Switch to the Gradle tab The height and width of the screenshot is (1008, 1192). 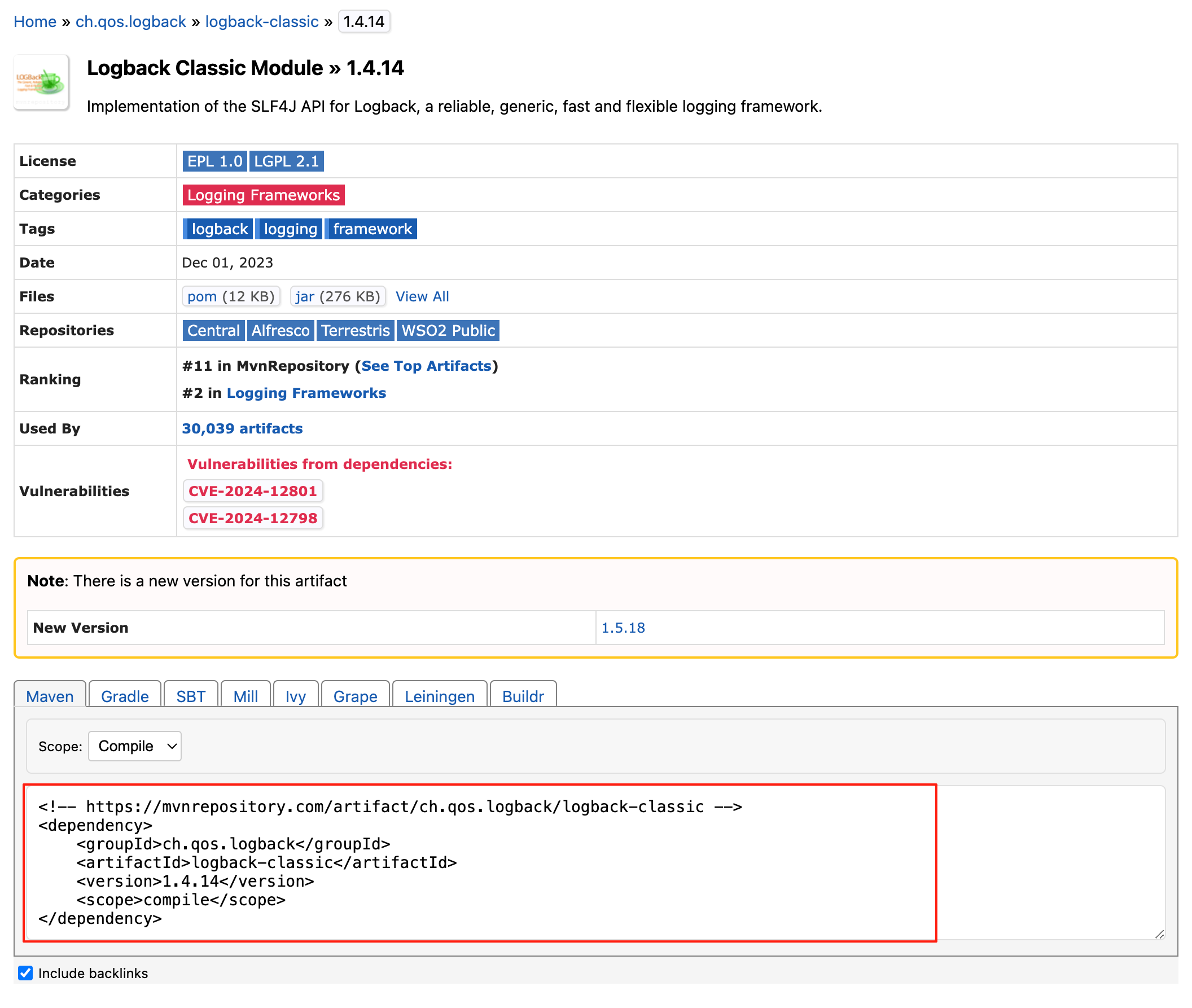125,696
